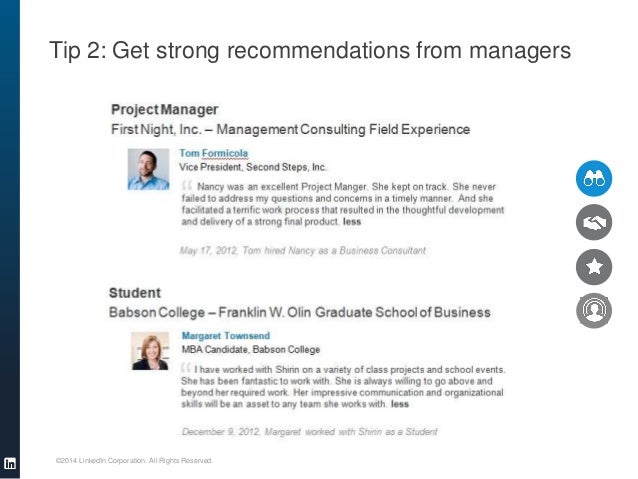
Task: Click the "Tip 2" slide title
Action: click(310, 51)
